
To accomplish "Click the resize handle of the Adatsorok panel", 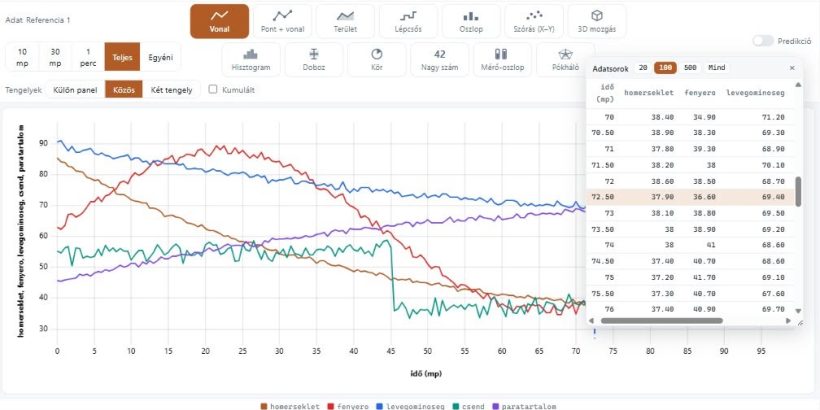I will (x=800, y=324).
